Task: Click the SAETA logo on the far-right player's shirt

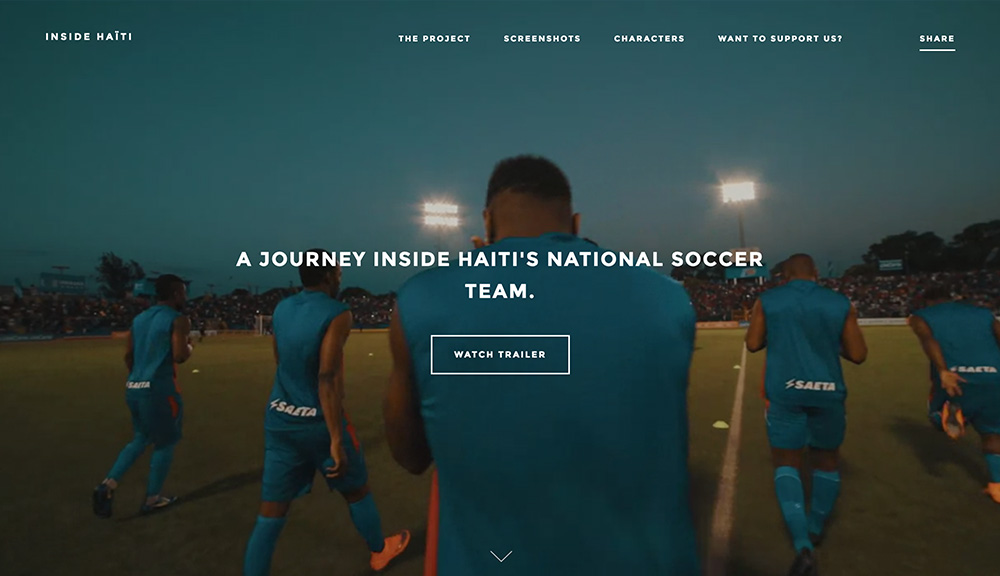Action: 974,369
